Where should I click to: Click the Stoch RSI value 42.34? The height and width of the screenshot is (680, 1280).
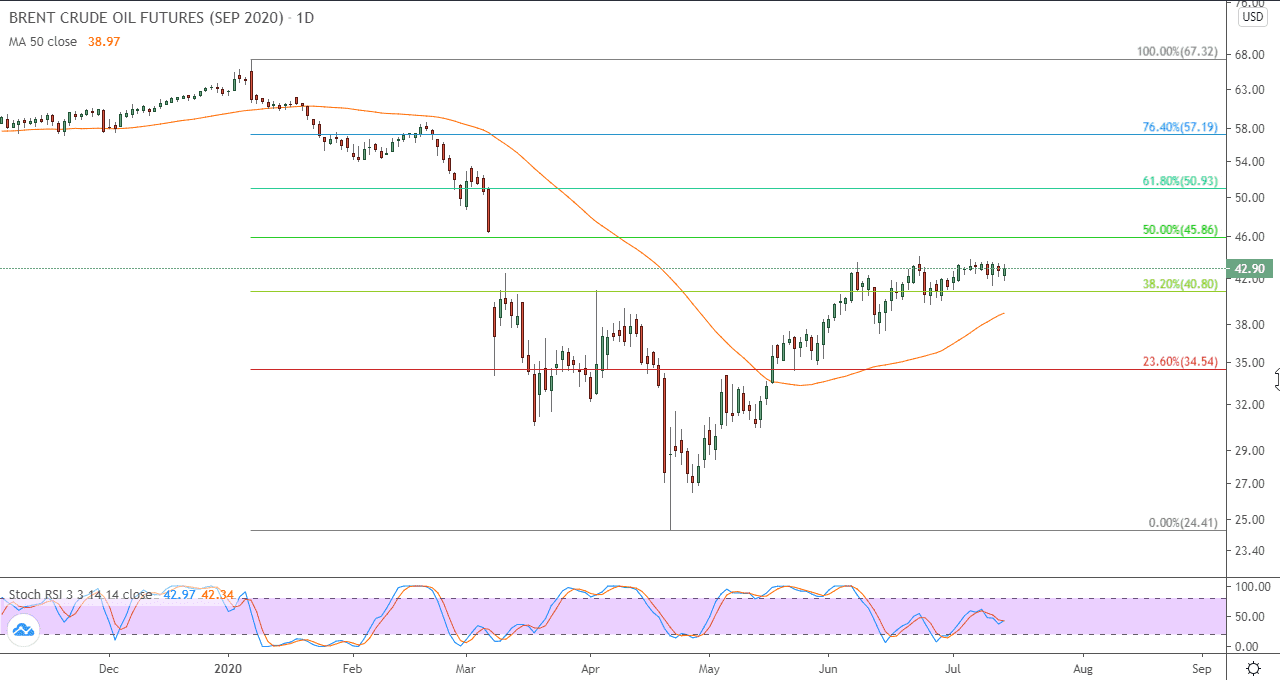tap(217, 594)
